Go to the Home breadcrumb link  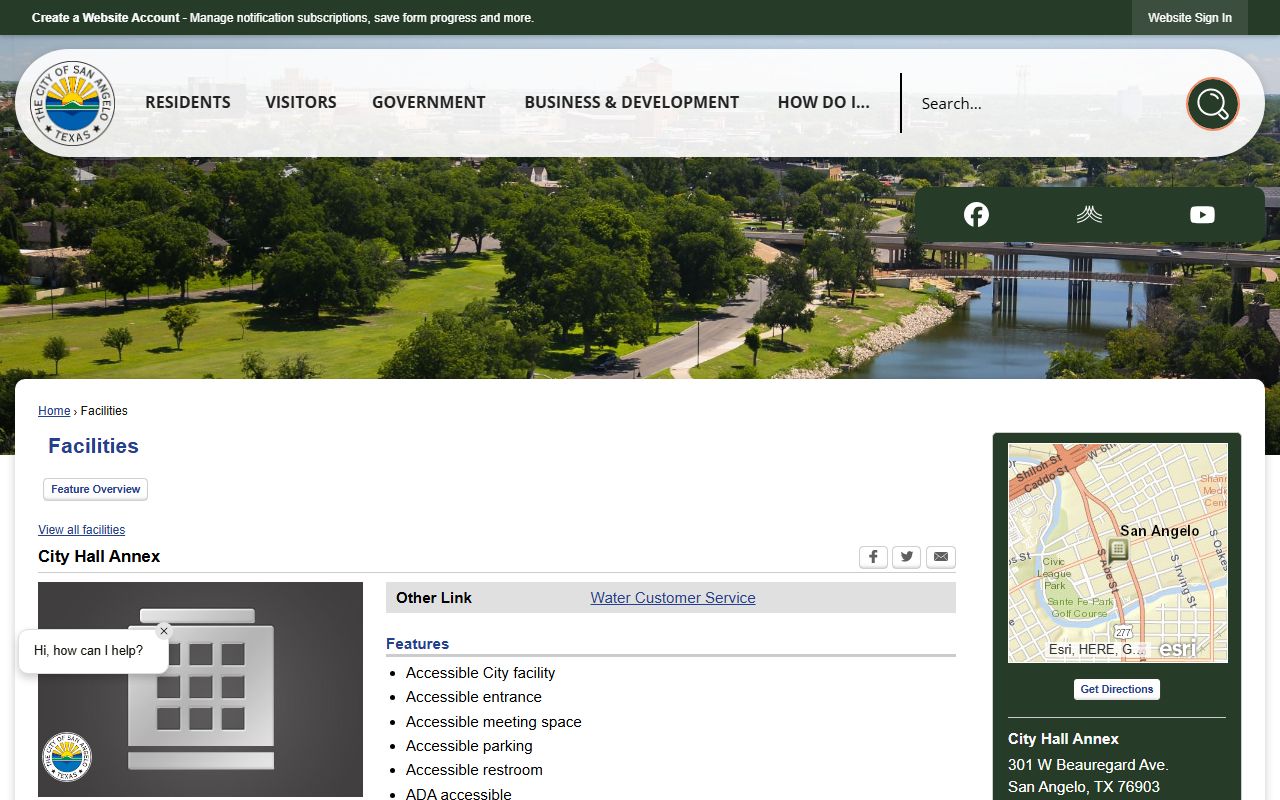54,411
